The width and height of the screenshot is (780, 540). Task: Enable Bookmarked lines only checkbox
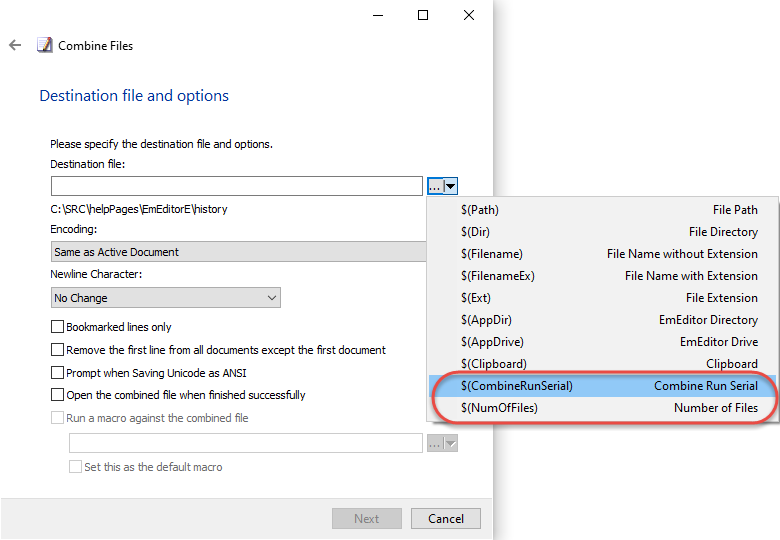[58, 327]
